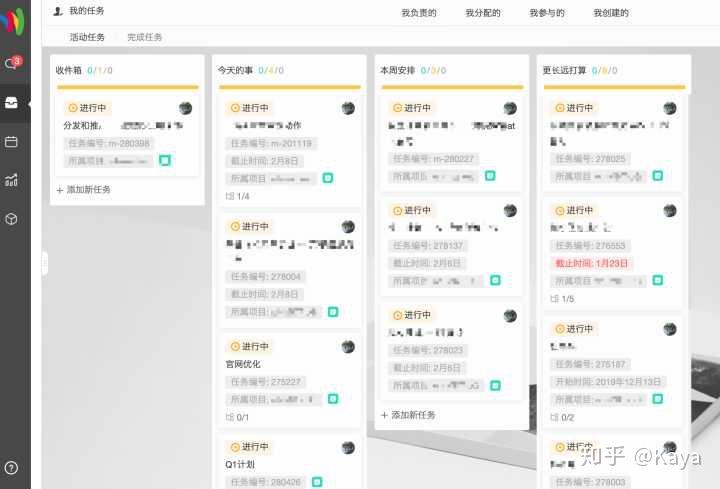
Task: Check the box on task 278023
Action: [495, 385]
